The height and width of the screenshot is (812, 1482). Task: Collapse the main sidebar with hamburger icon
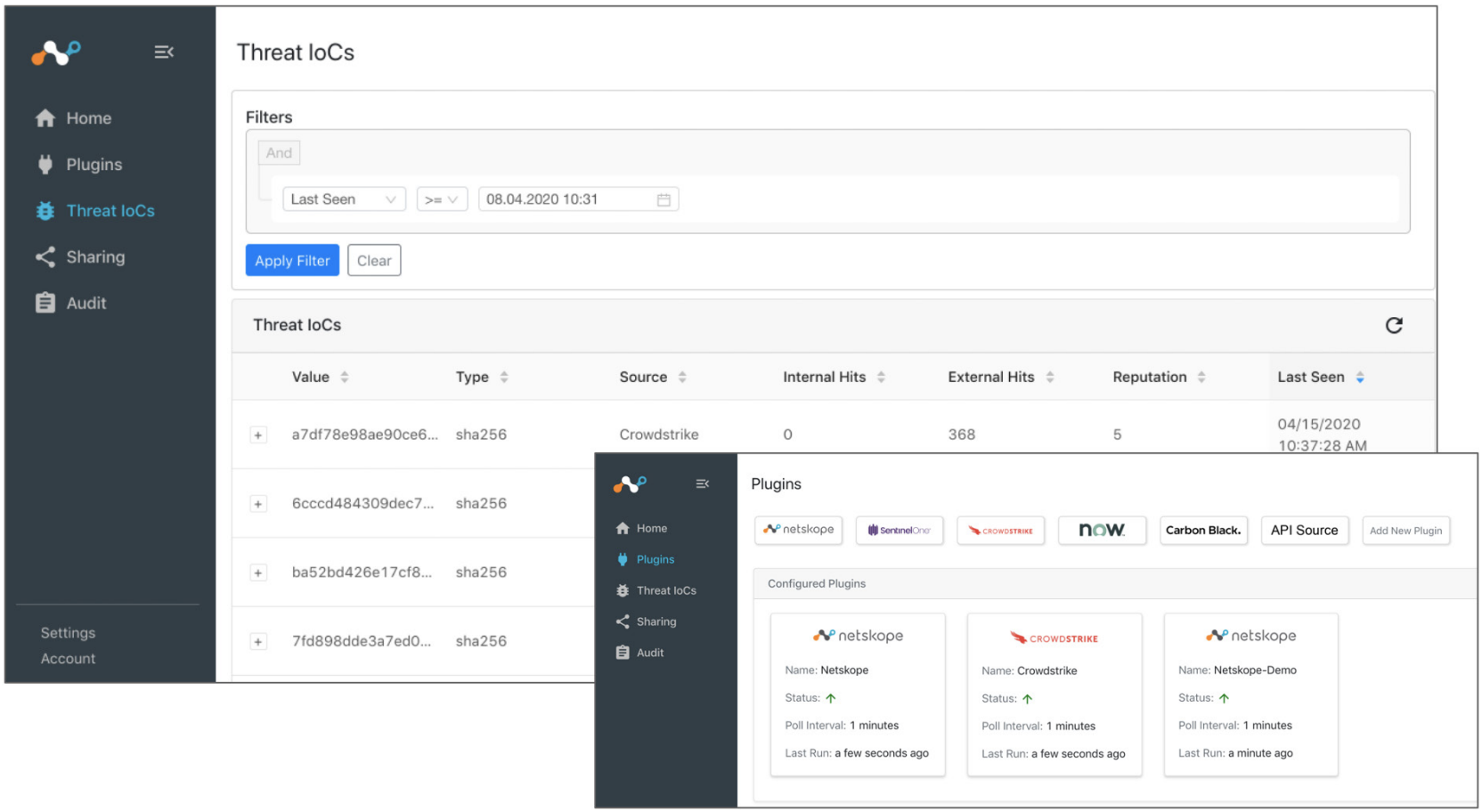tap(164, 53)
